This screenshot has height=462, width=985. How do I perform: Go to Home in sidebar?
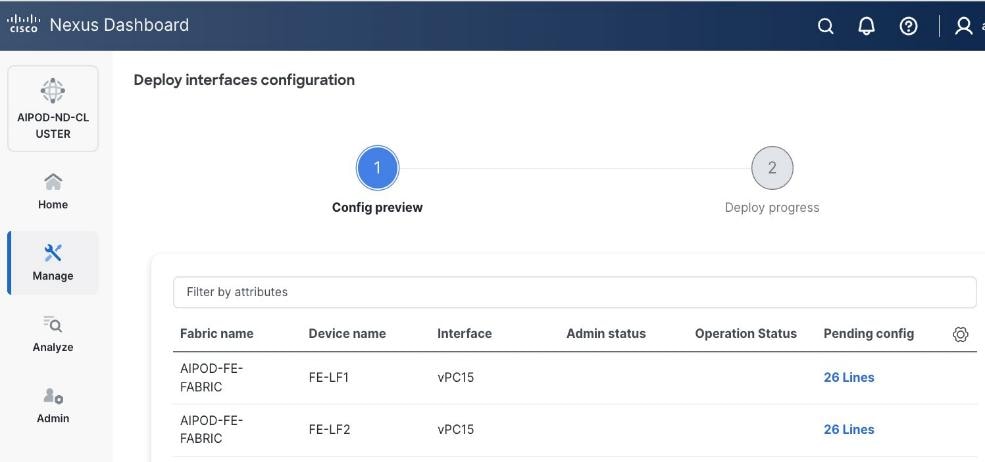[53, 189]
